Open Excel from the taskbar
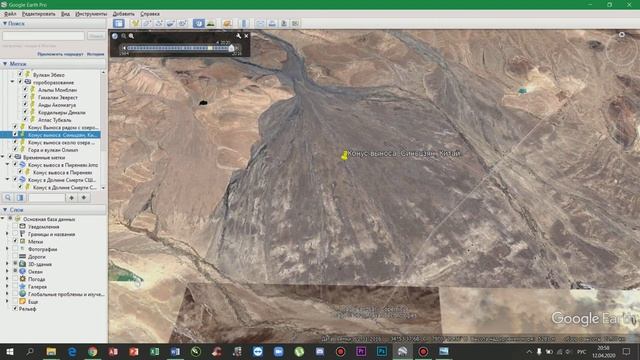This screenshot has width=640, height=360. click(x=155, y=351)
